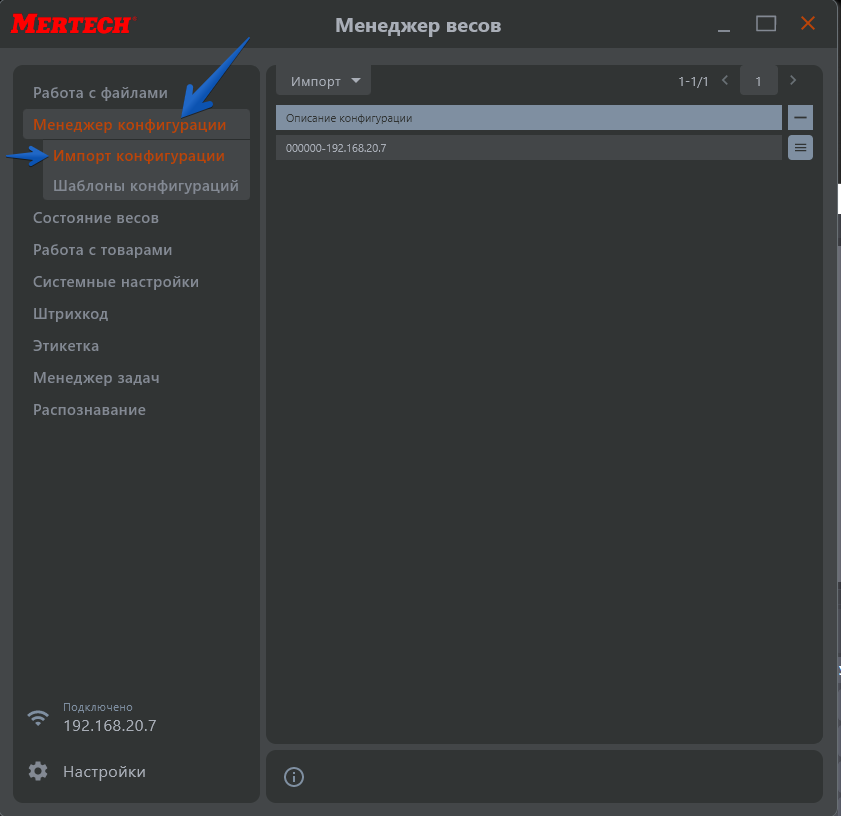Click the Wi-Fi connection status icon
841x816 pixels.
(x=38, y=717)
